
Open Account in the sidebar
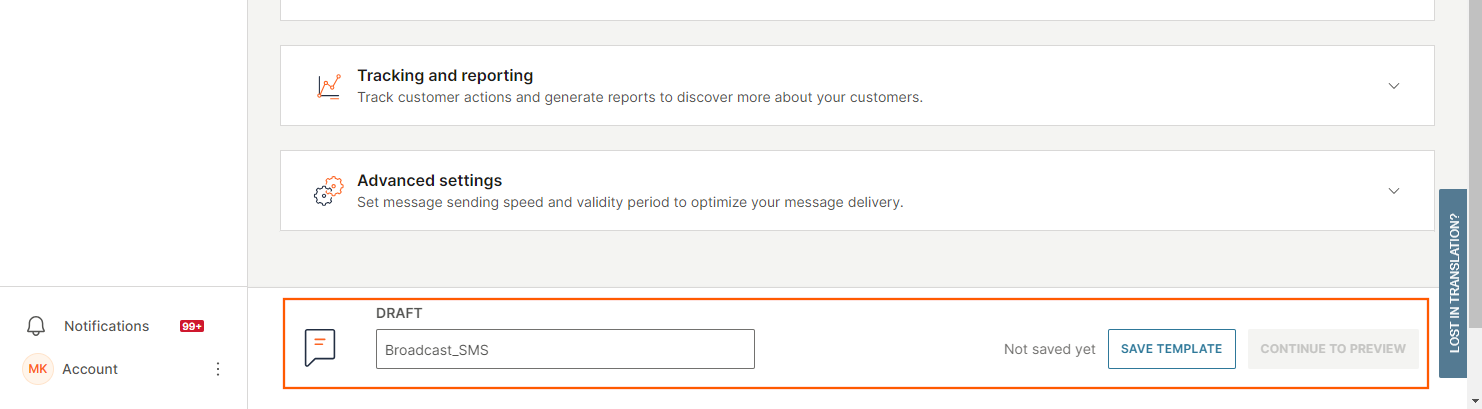[90, 369]
